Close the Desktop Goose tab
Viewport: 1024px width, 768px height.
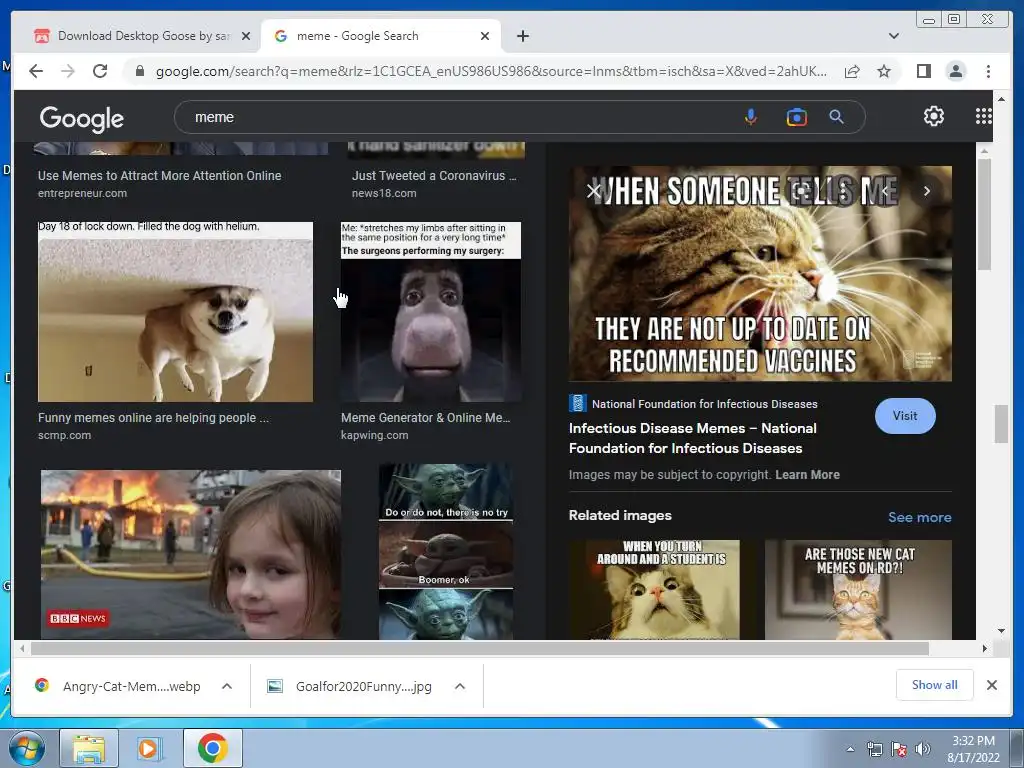point(246,36)
